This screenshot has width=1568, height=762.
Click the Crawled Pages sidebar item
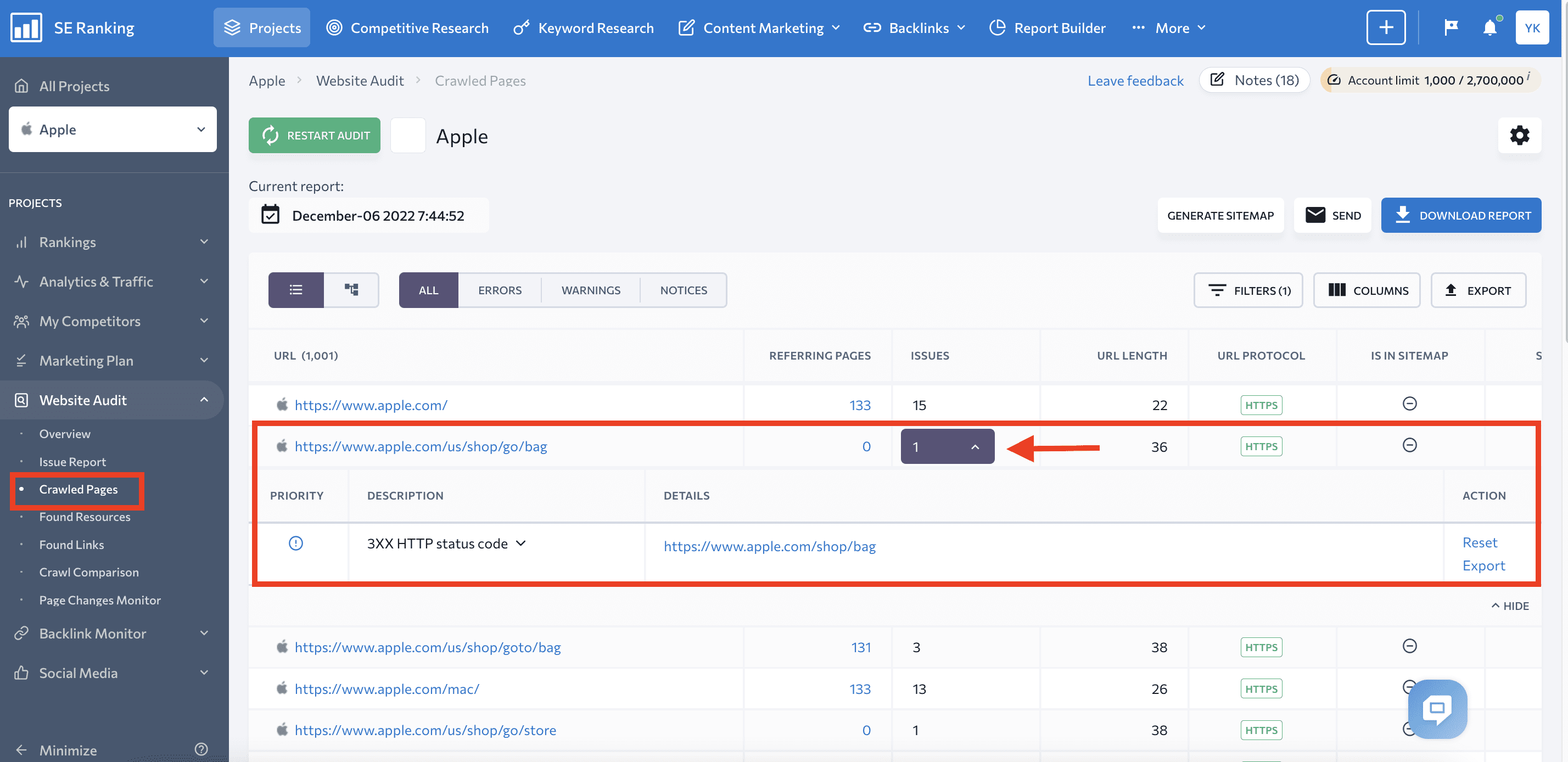coord(79,489)
